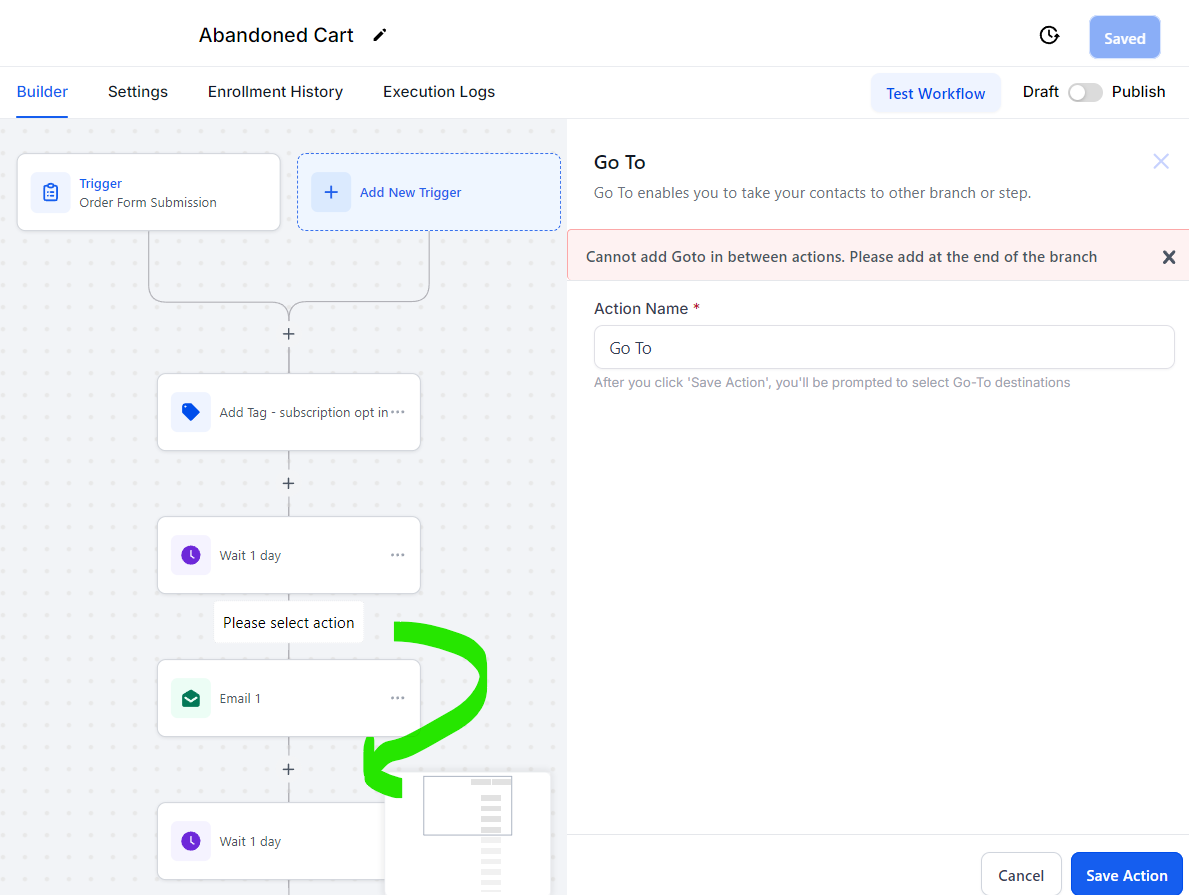Viewport: 1189px width, 895px height.
Task: Cancel the Go To action
Action: point(1021,875)
